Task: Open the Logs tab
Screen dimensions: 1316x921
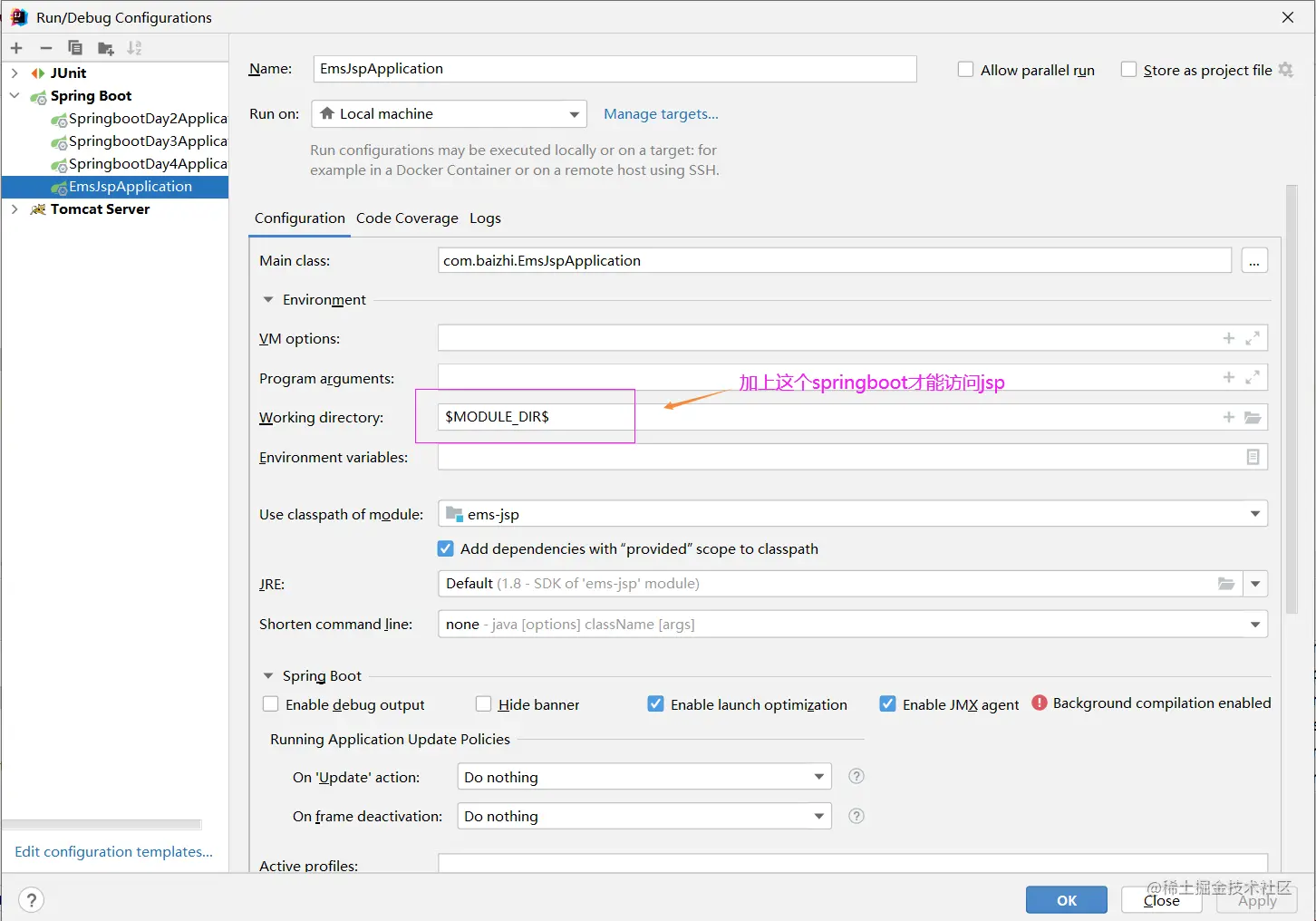Action: click(485, 218)
